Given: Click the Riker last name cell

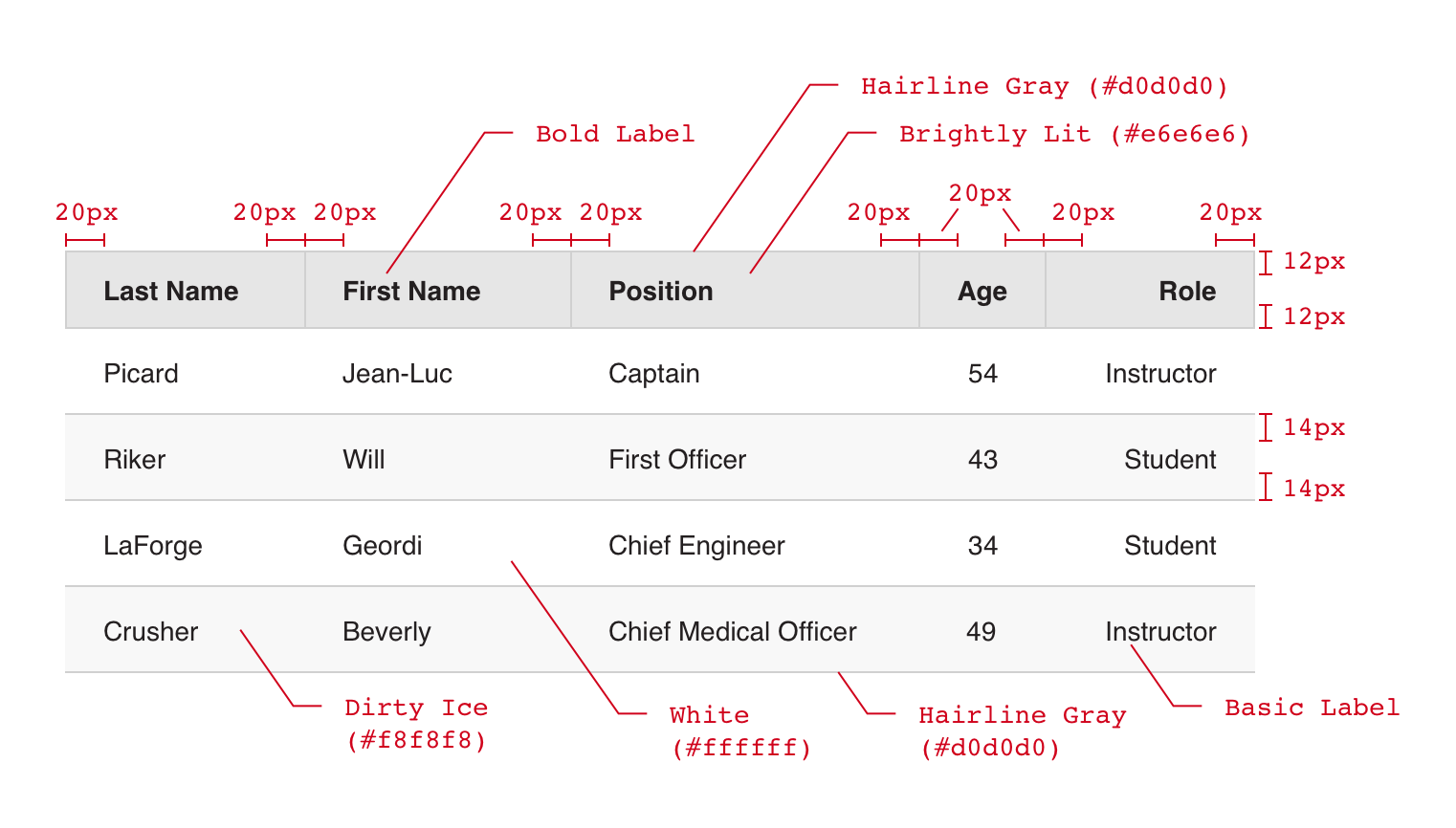Looking at the screenshot, I should tap(135, 459).
